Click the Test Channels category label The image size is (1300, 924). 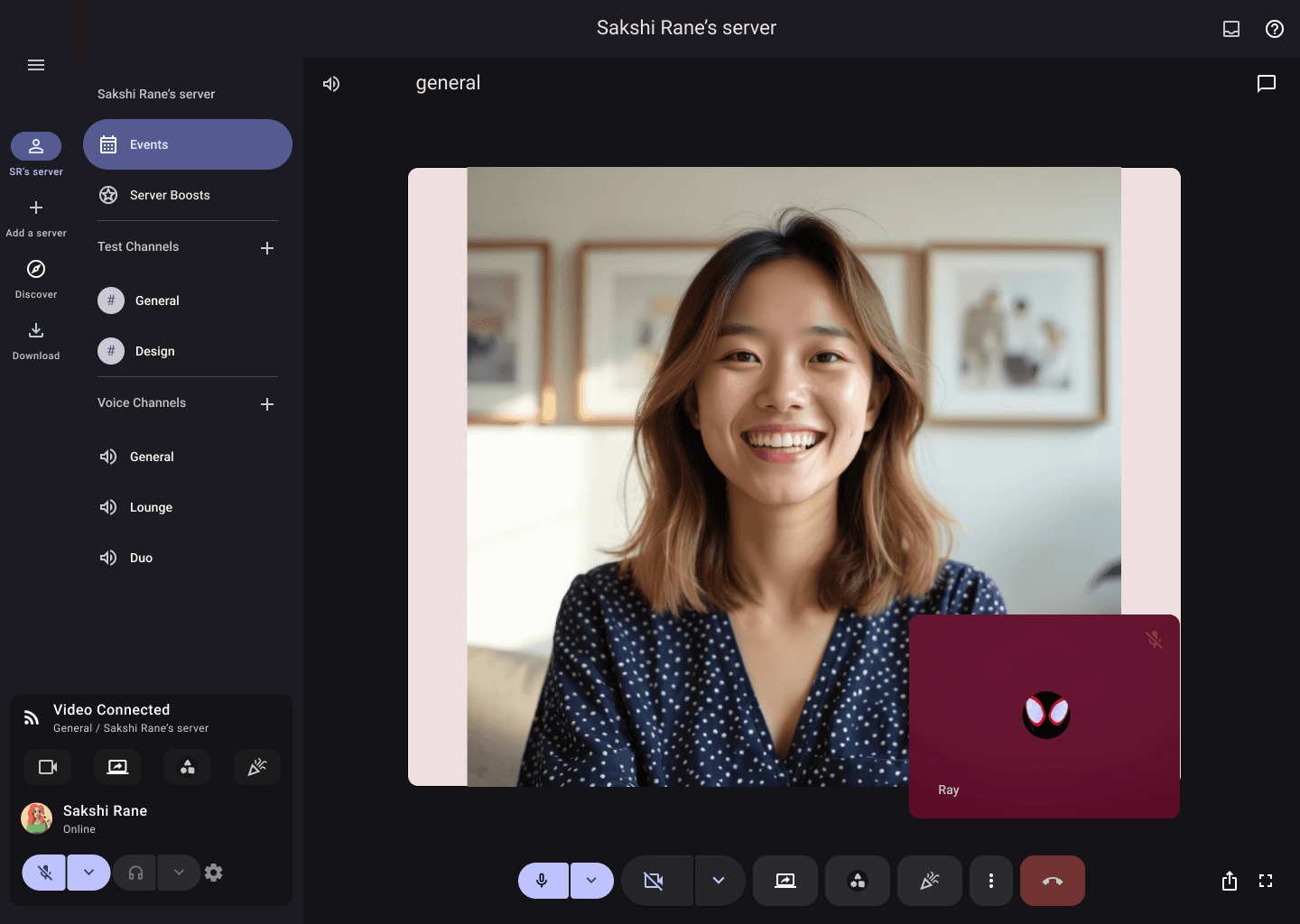pos(138,246)
